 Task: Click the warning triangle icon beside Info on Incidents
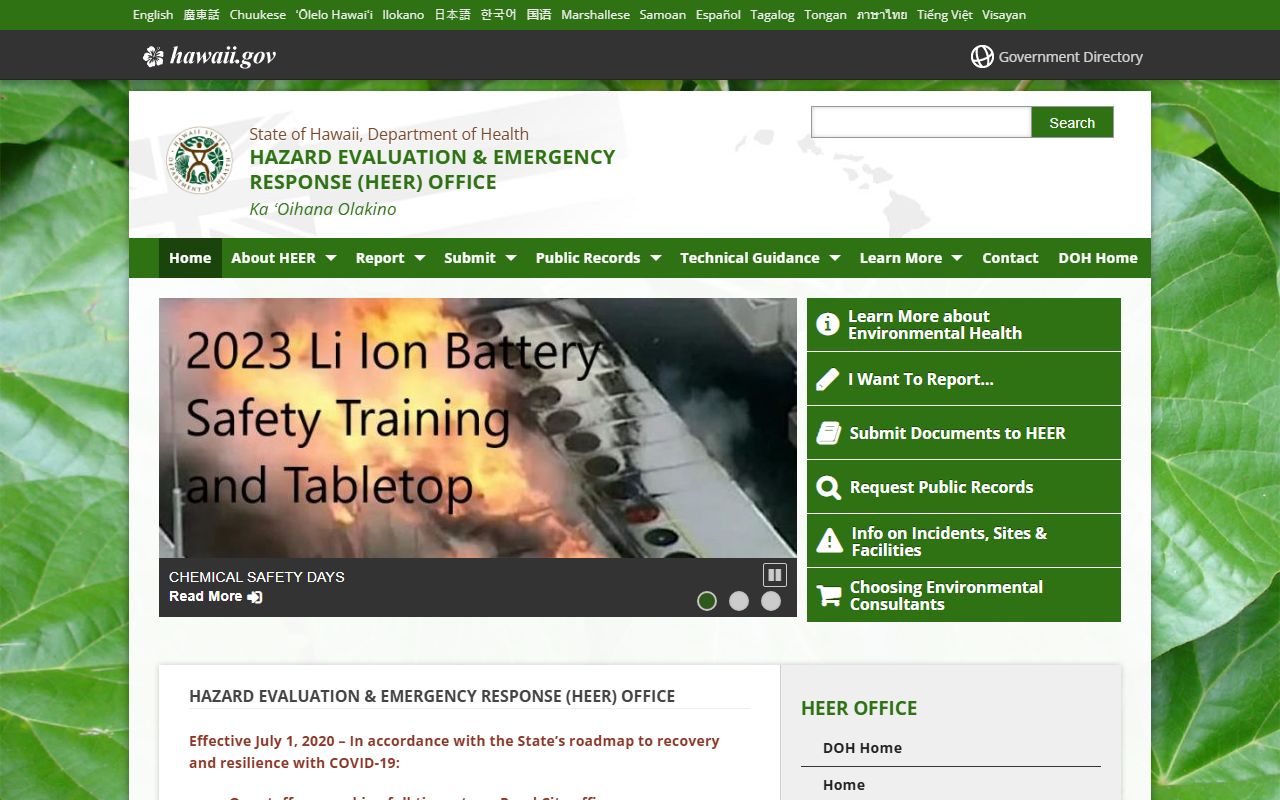(x=830, y=541)
